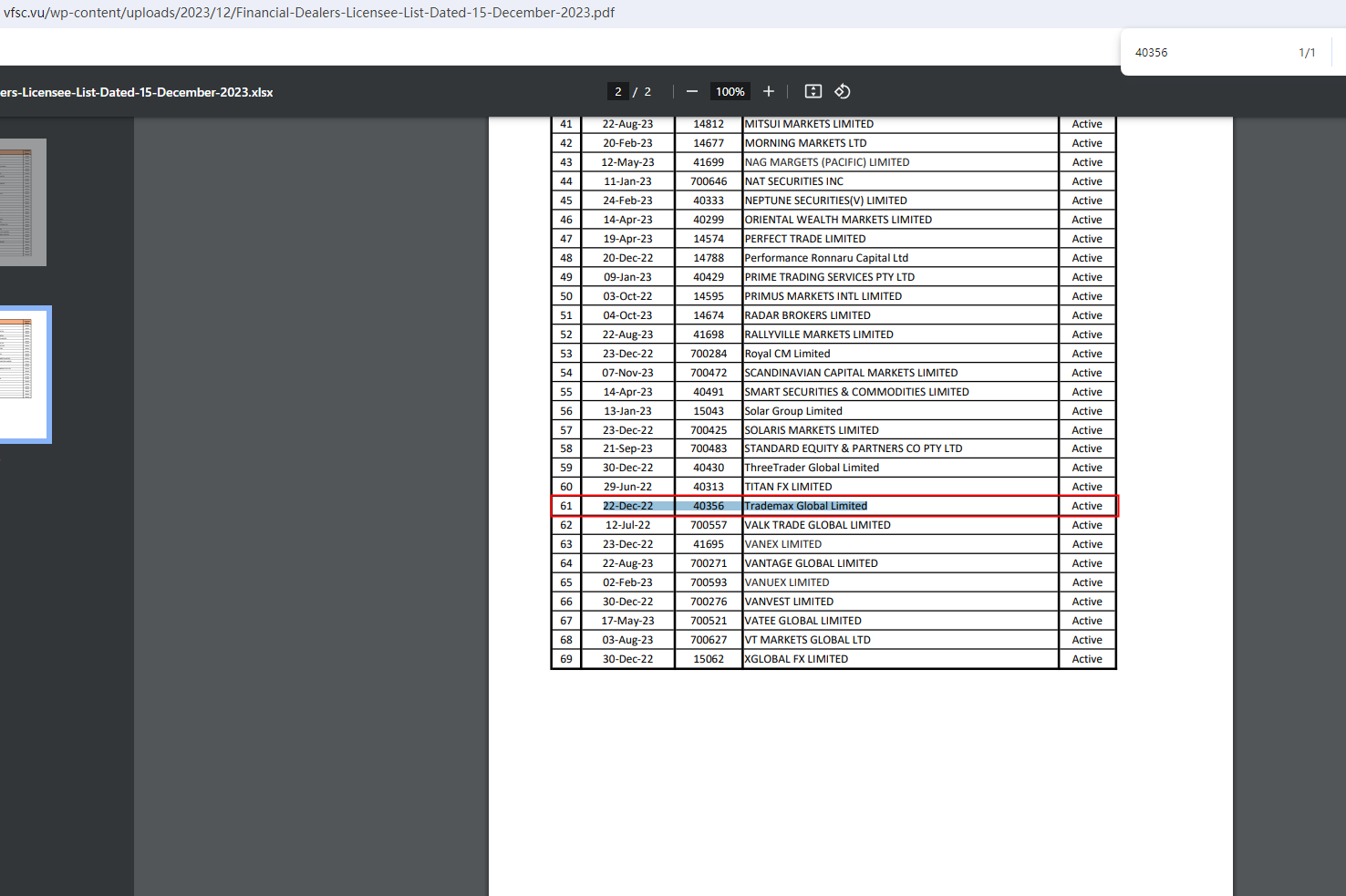Click NAG MARGETS (PACIFIC) LIMITED
Image resolution: width=1346 pixels, height=896 pixels.
click(827, 162)
